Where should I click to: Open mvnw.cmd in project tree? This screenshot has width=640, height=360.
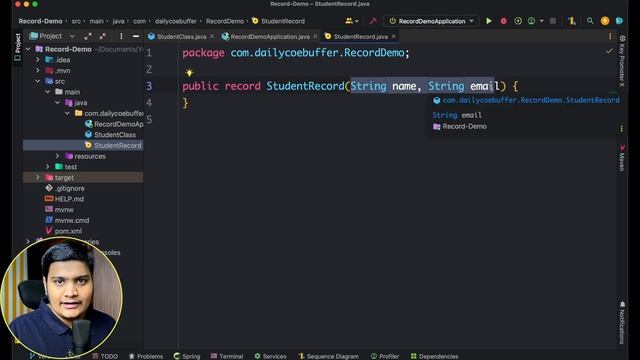pyautogui.click(x=67, y=220)
